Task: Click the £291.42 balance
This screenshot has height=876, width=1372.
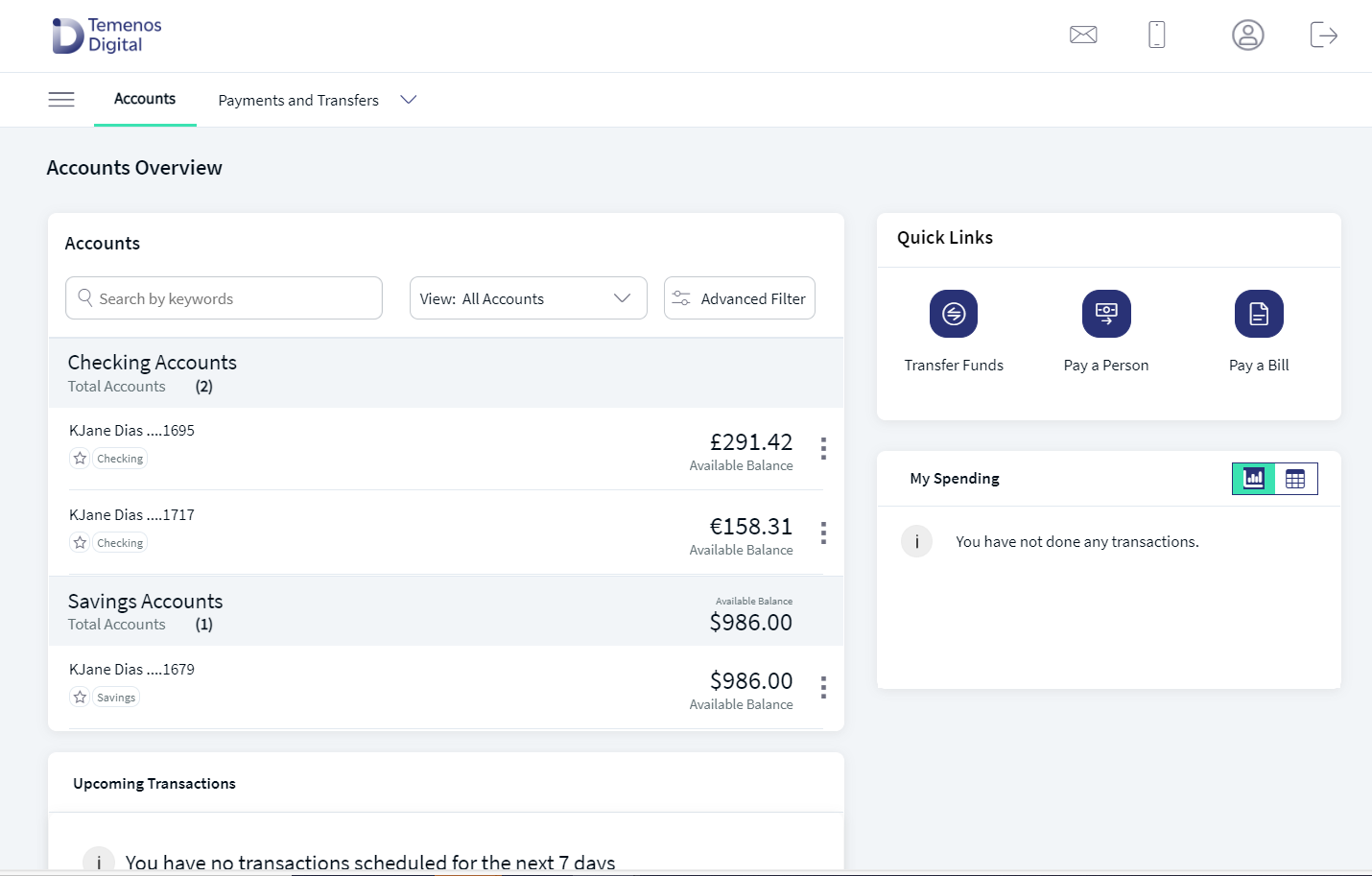Action: click(x=751, y=442)
